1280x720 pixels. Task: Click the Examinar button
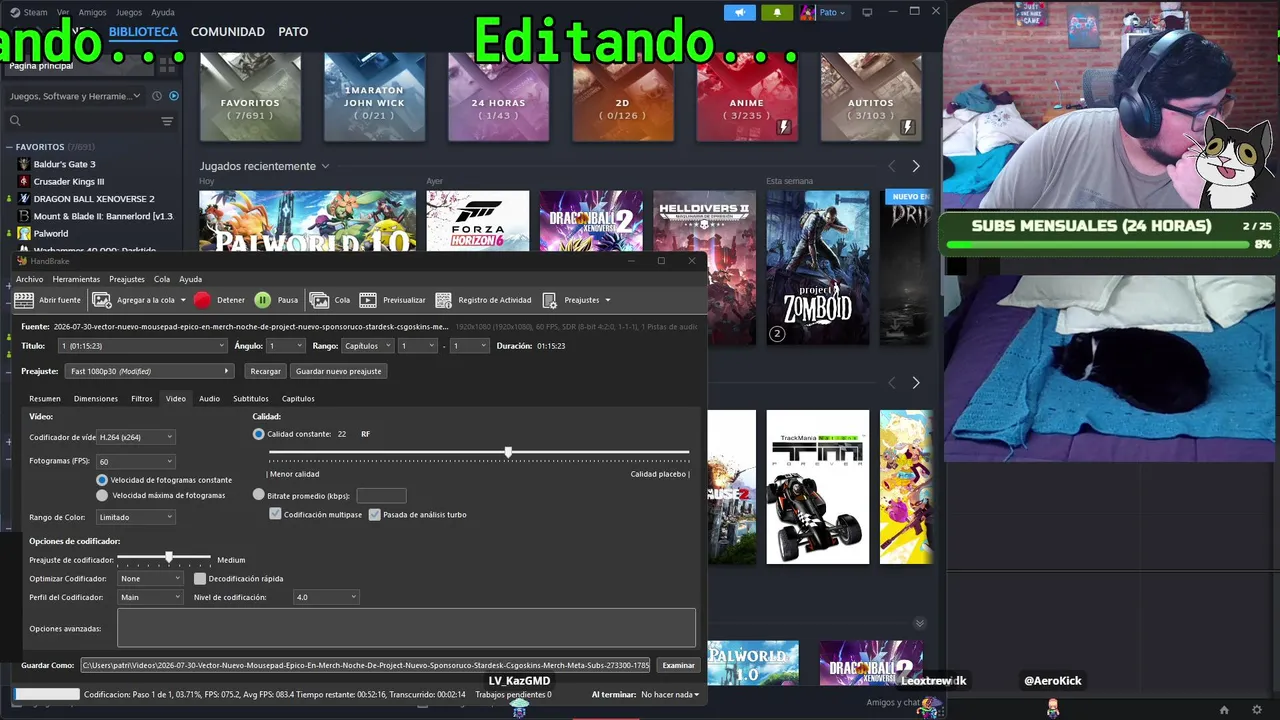pos(678,665)
